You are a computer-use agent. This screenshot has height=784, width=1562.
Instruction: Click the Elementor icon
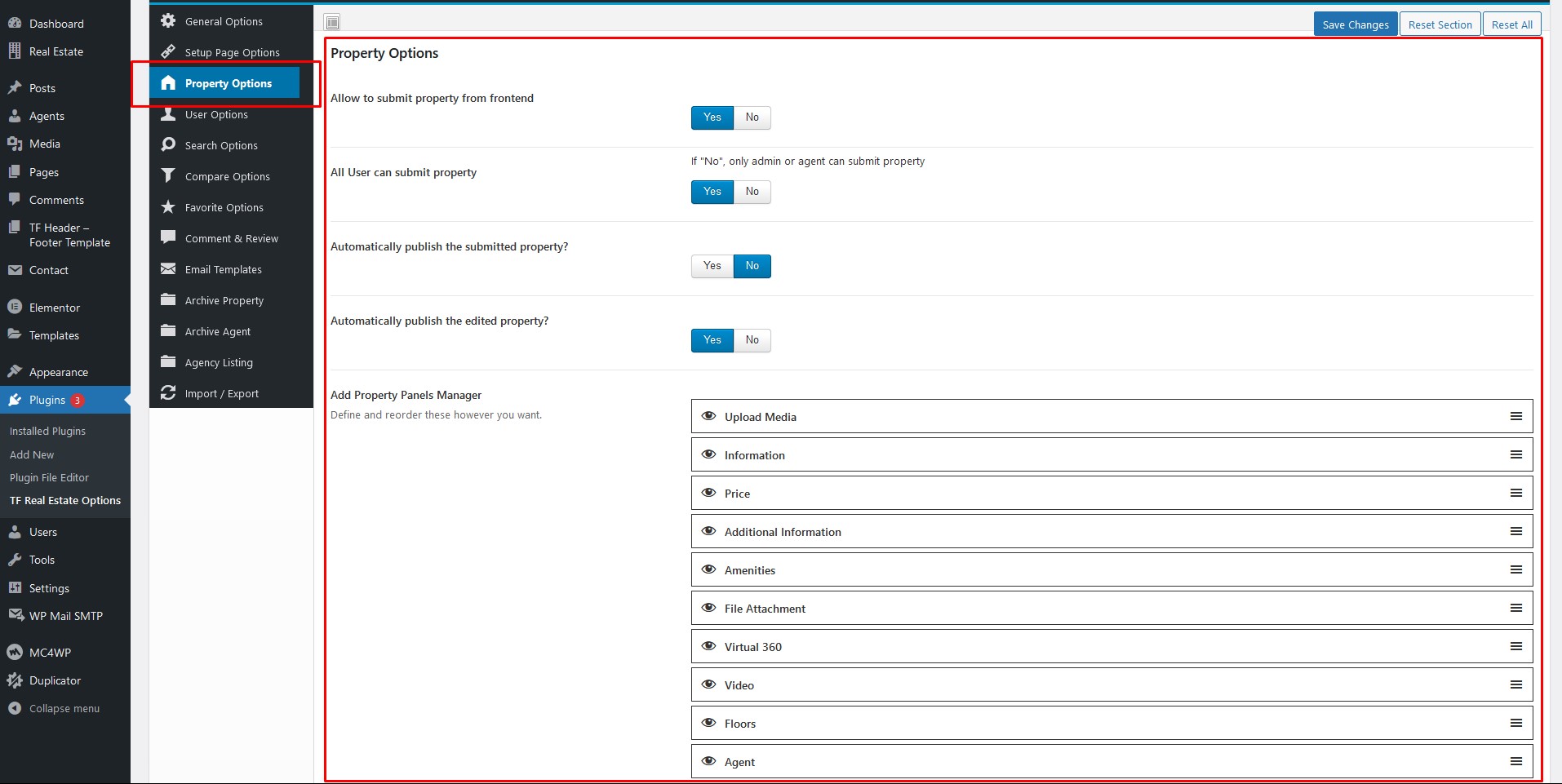coord(15,308)
